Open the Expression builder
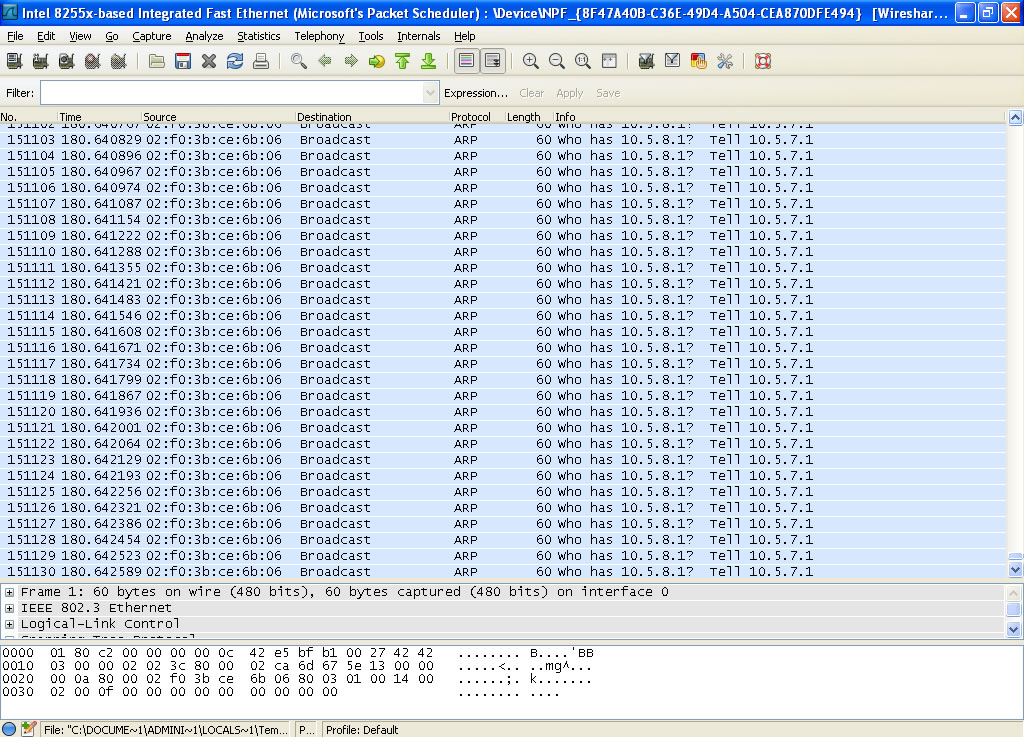 tap(476, 92)
